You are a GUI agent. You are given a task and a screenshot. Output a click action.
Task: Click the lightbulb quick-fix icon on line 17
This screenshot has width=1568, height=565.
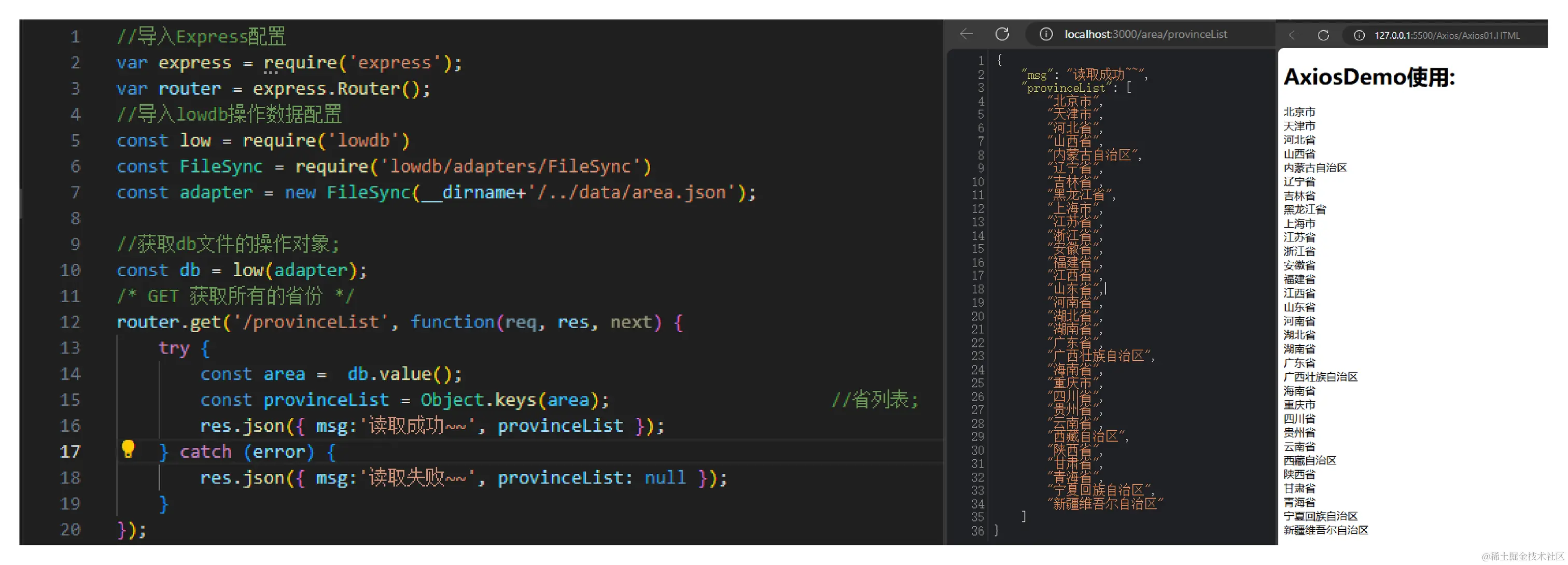(128, 449)
